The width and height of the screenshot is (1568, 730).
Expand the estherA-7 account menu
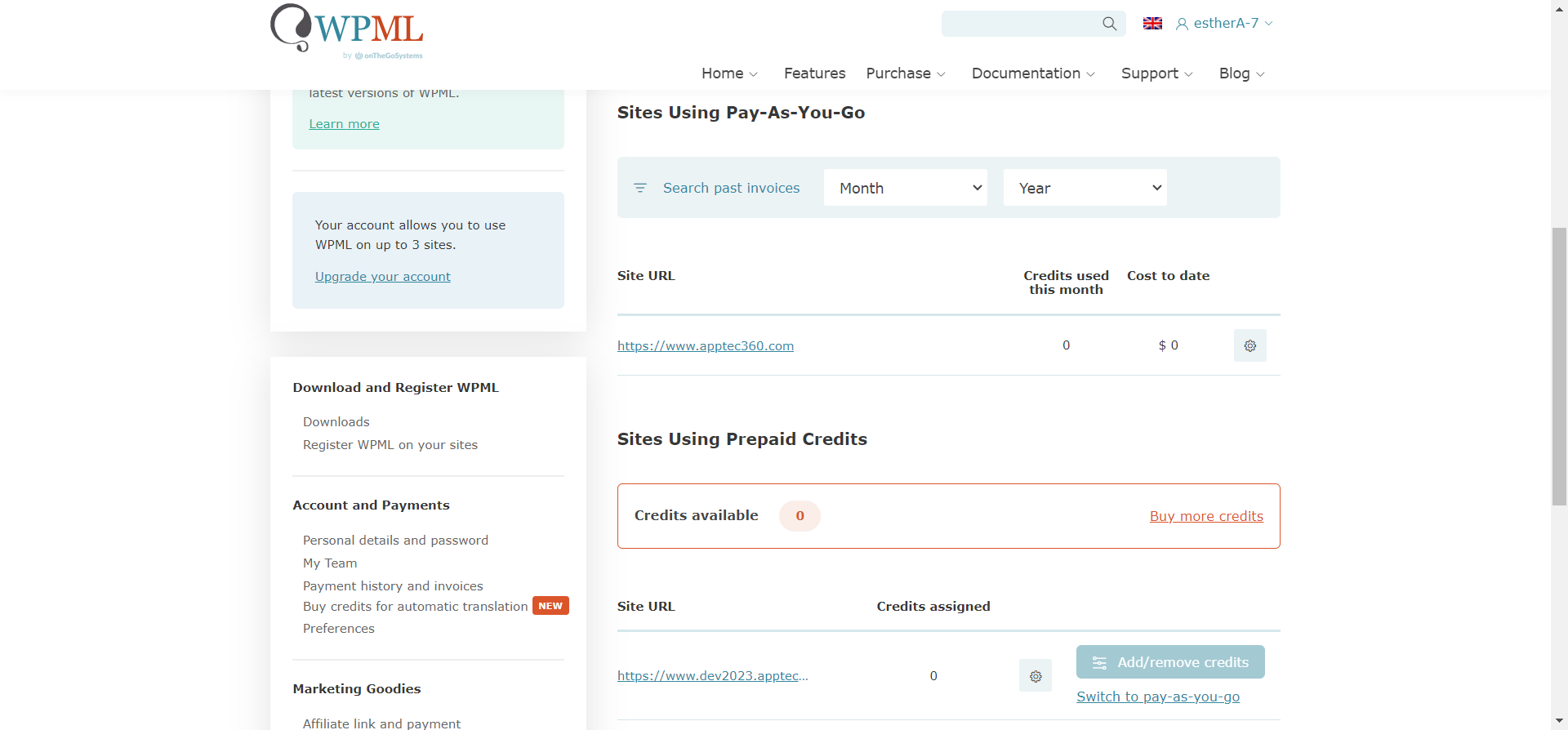tap(1225, 24)
